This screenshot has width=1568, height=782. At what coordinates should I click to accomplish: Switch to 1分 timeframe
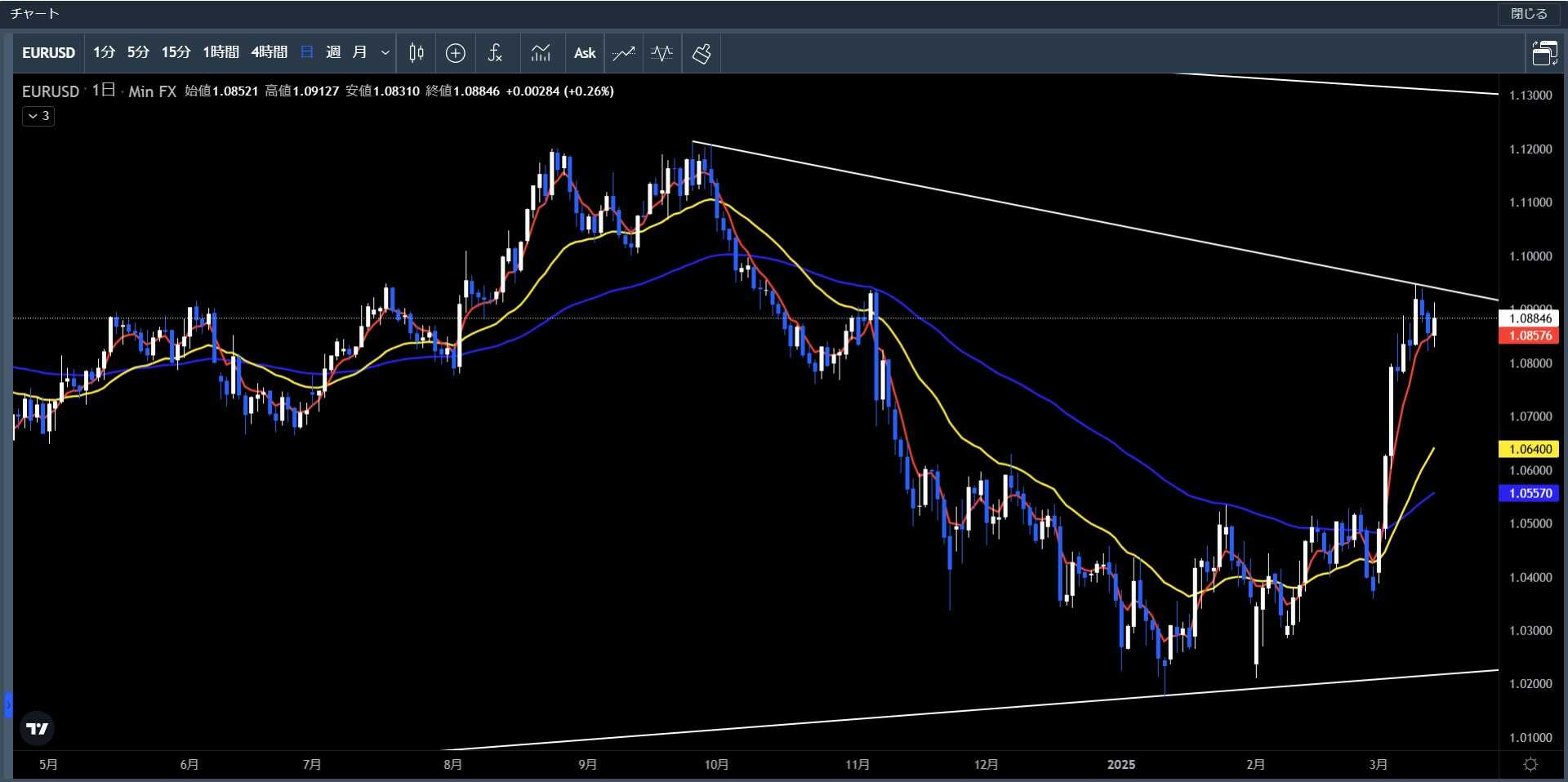(104, 52)
